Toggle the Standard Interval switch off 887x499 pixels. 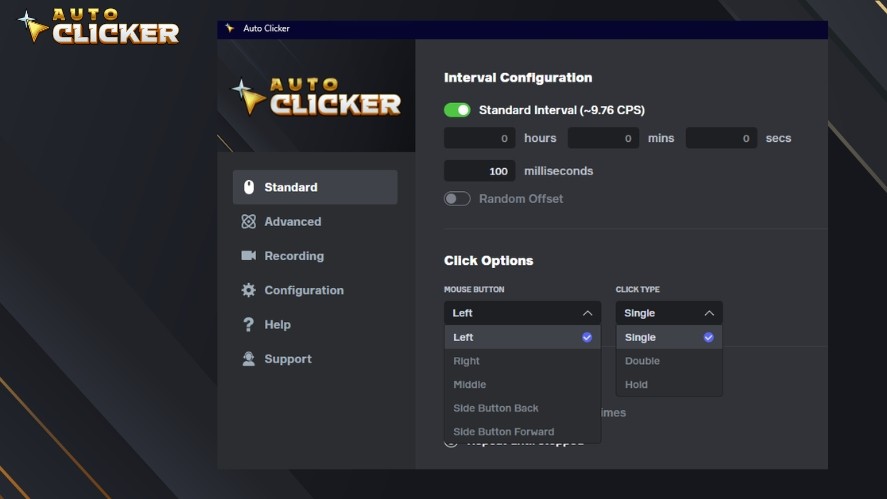(457, 110)
